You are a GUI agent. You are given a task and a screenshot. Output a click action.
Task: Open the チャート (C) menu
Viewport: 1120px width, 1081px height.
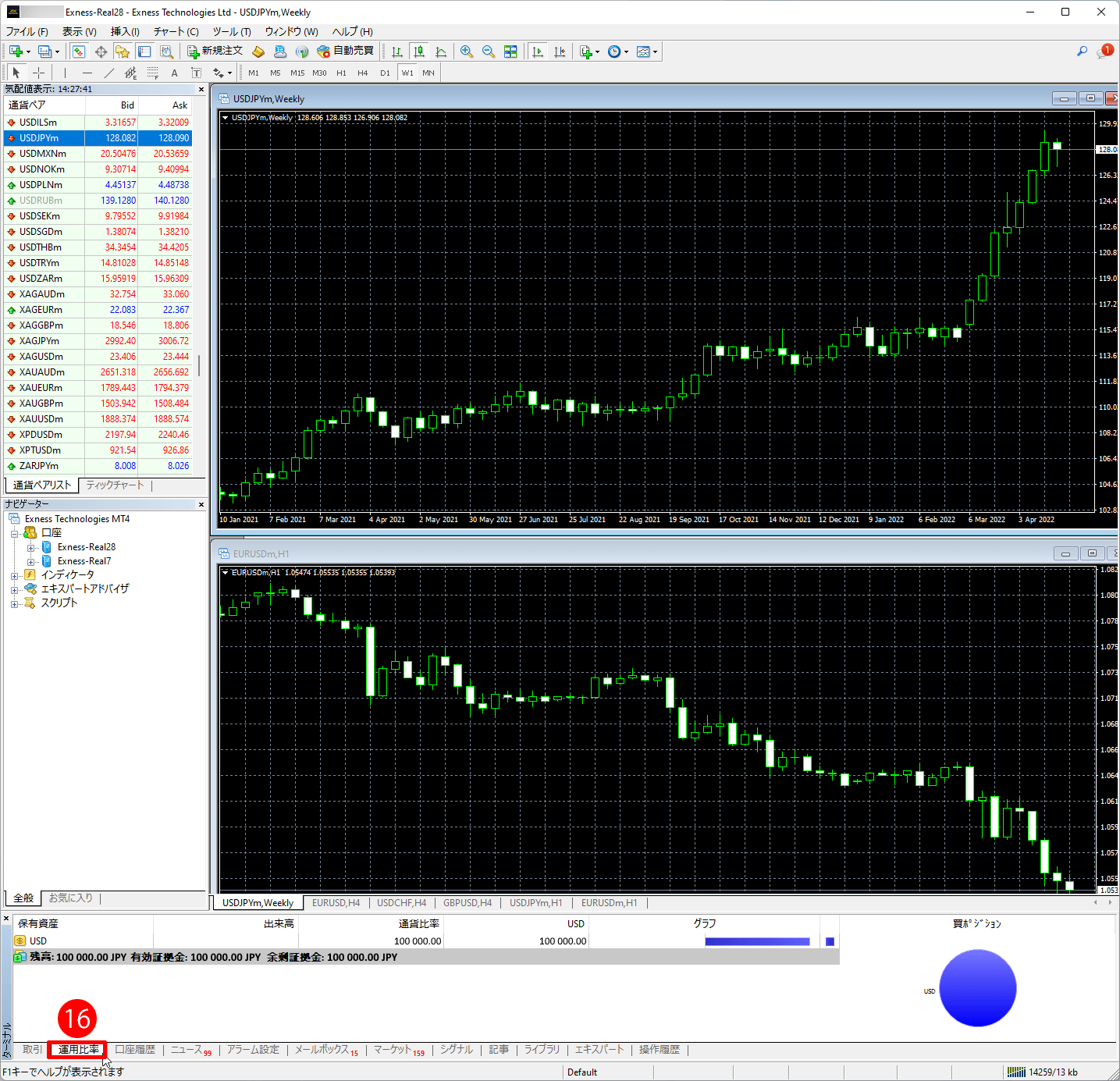click(176, 31)
